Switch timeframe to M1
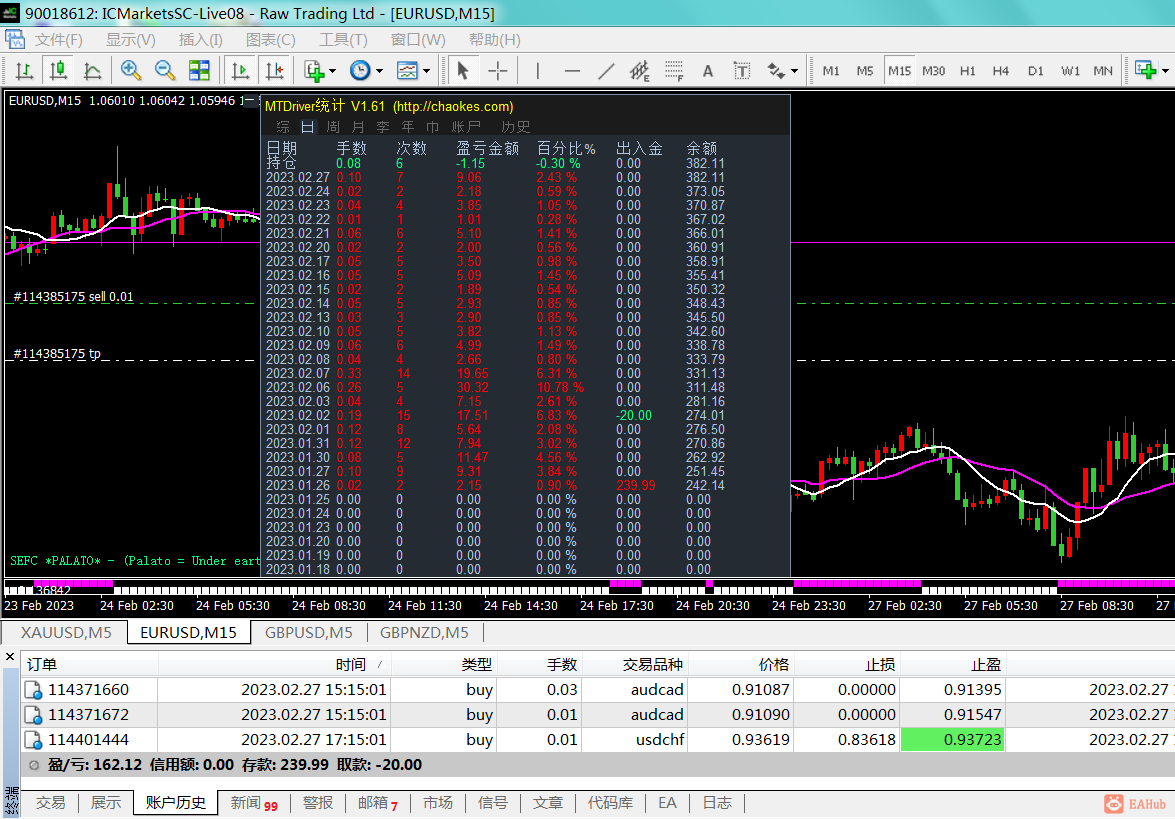1175x819 pixels. 831,70
